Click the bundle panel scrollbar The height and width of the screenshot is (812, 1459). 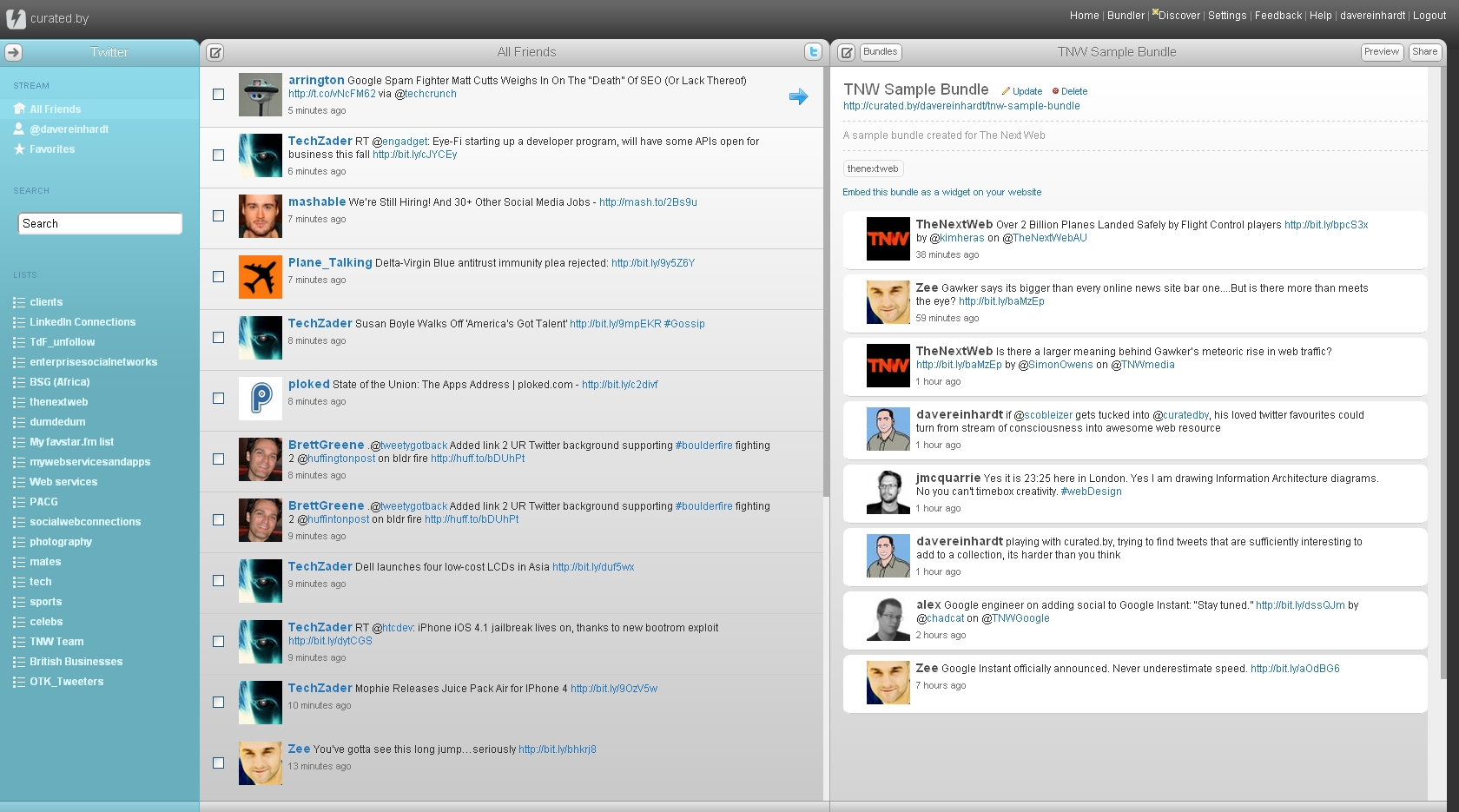1443,373
